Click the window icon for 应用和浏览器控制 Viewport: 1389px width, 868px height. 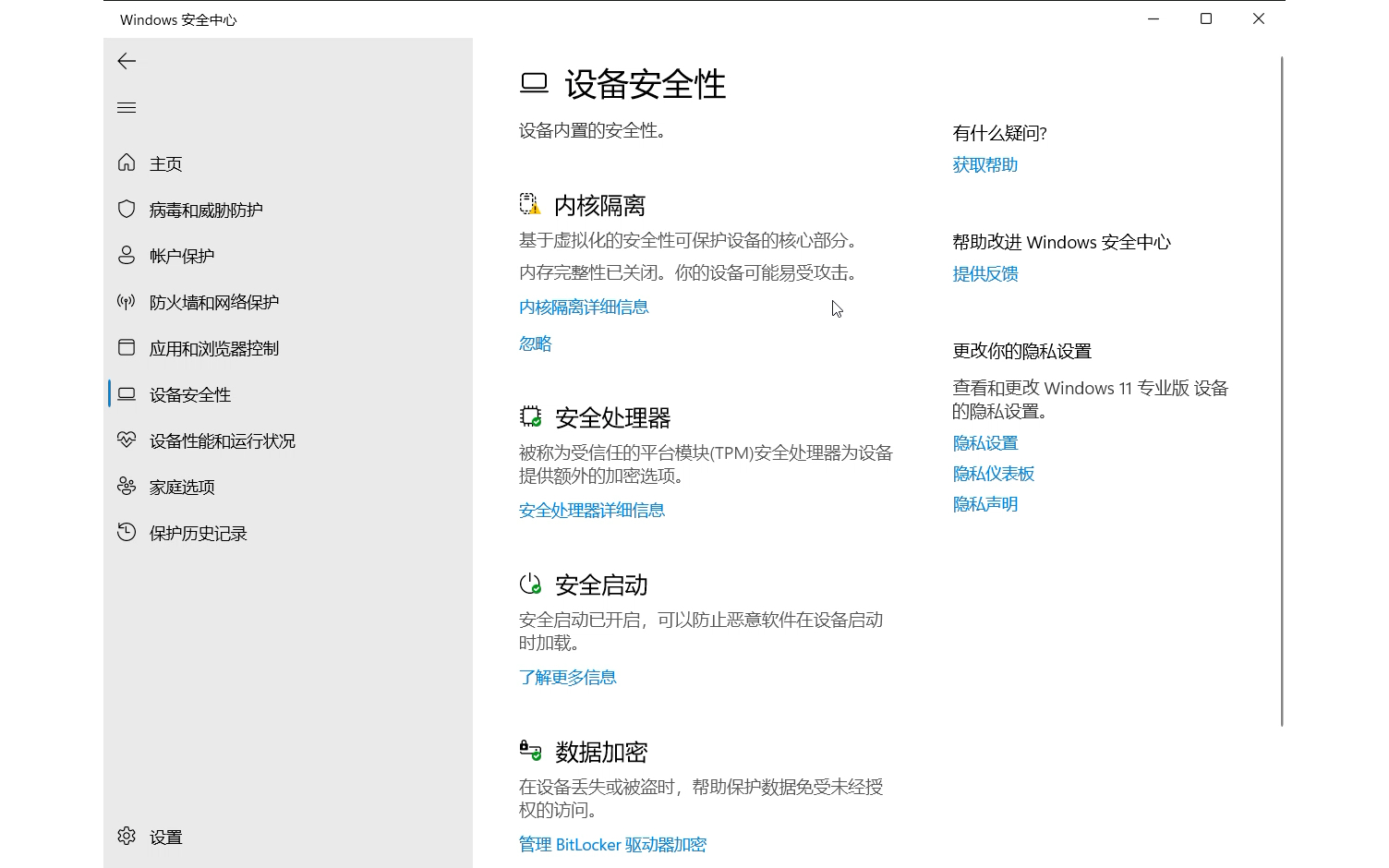(x=127, y=347)
